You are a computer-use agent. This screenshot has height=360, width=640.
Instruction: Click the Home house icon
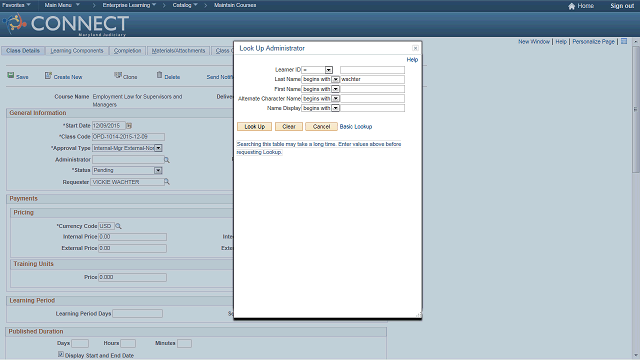click(571, 6)
